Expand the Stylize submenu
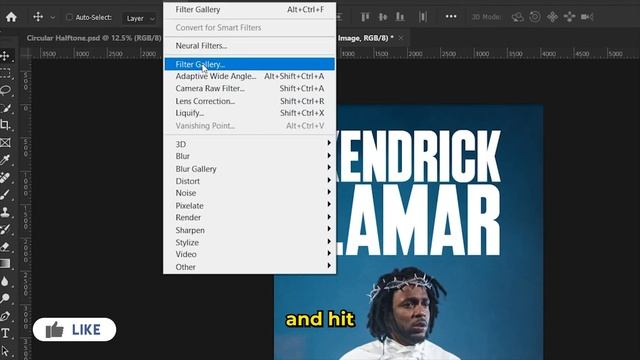 click(249, 242)
